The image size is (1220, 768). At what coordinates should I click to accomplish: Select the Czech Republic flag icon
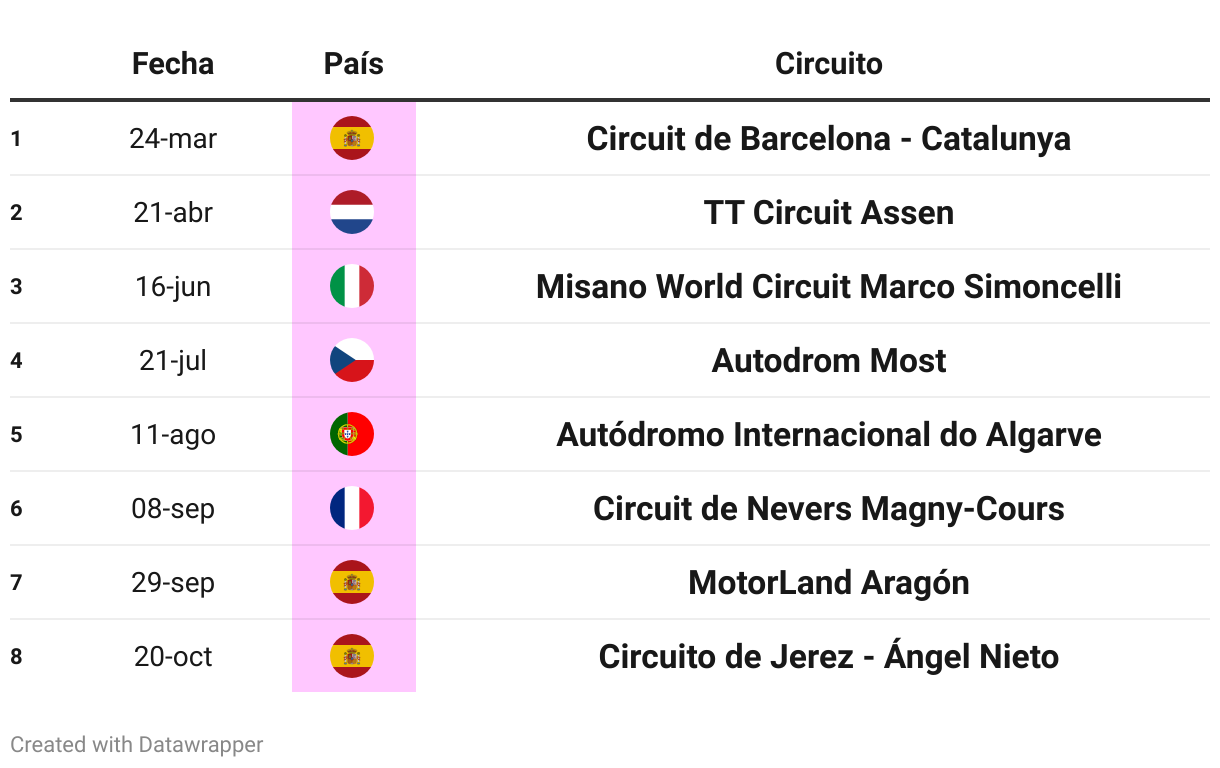352,360
